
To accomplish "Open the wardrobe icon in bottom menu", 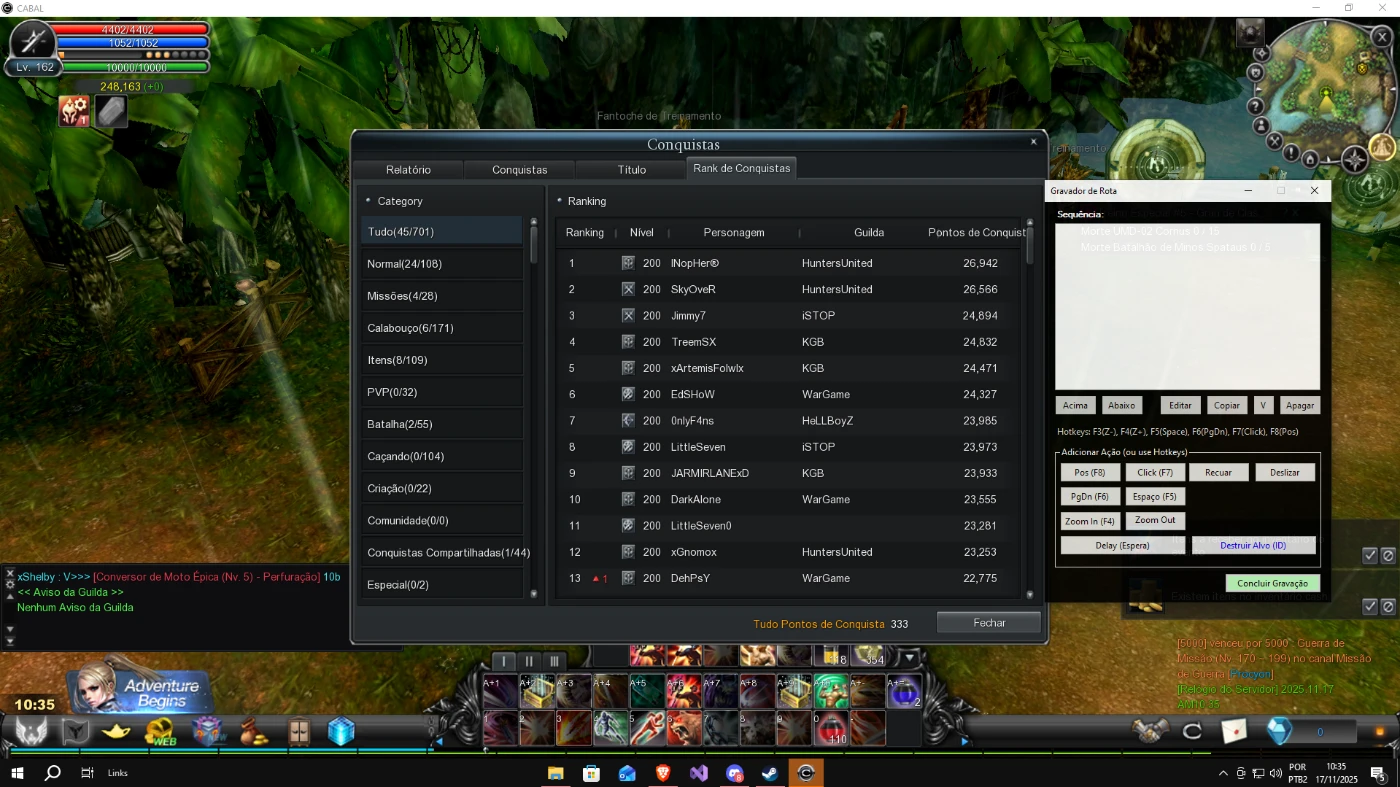I will point(299,732).
